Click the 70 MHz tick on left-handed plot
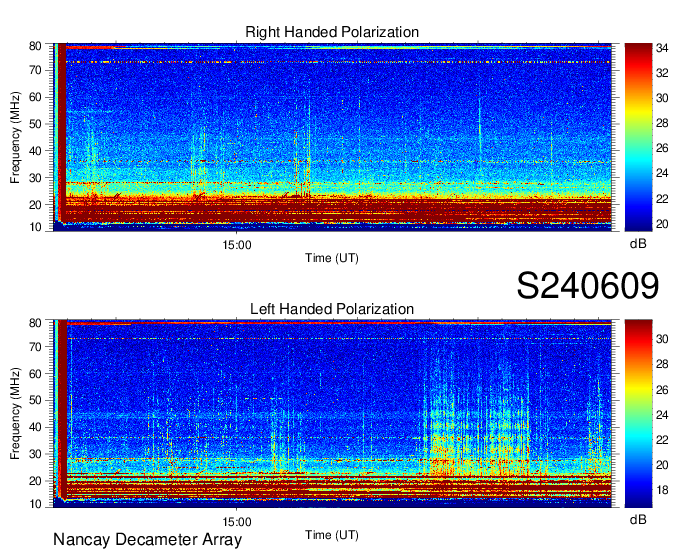 tap(35, 347)
